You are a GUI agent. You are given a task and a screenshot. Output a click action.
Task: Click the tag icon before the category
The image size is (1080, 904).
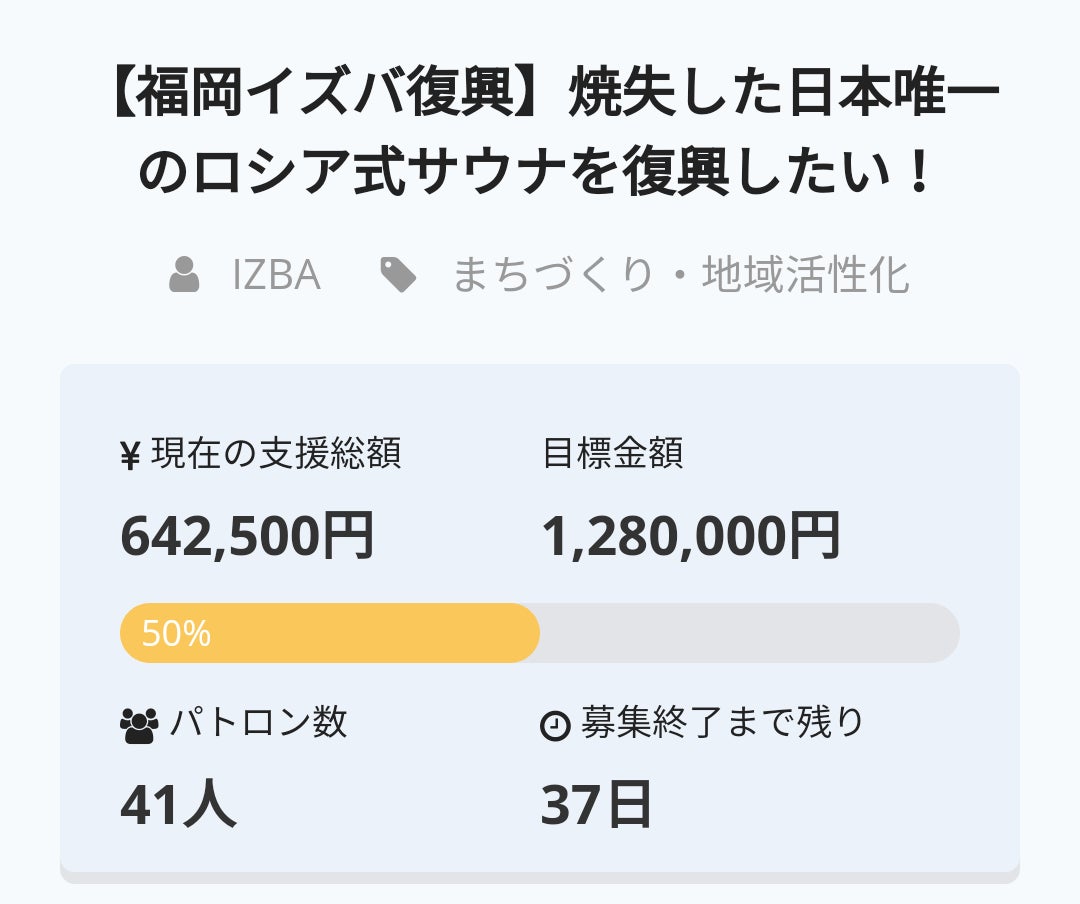point(398,275)
